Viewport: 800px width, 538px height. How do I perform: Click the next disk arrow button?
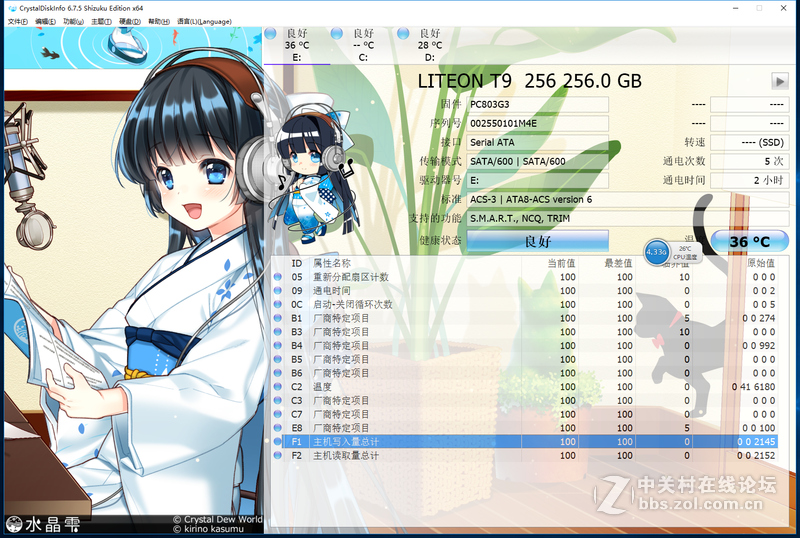point(780,81)
